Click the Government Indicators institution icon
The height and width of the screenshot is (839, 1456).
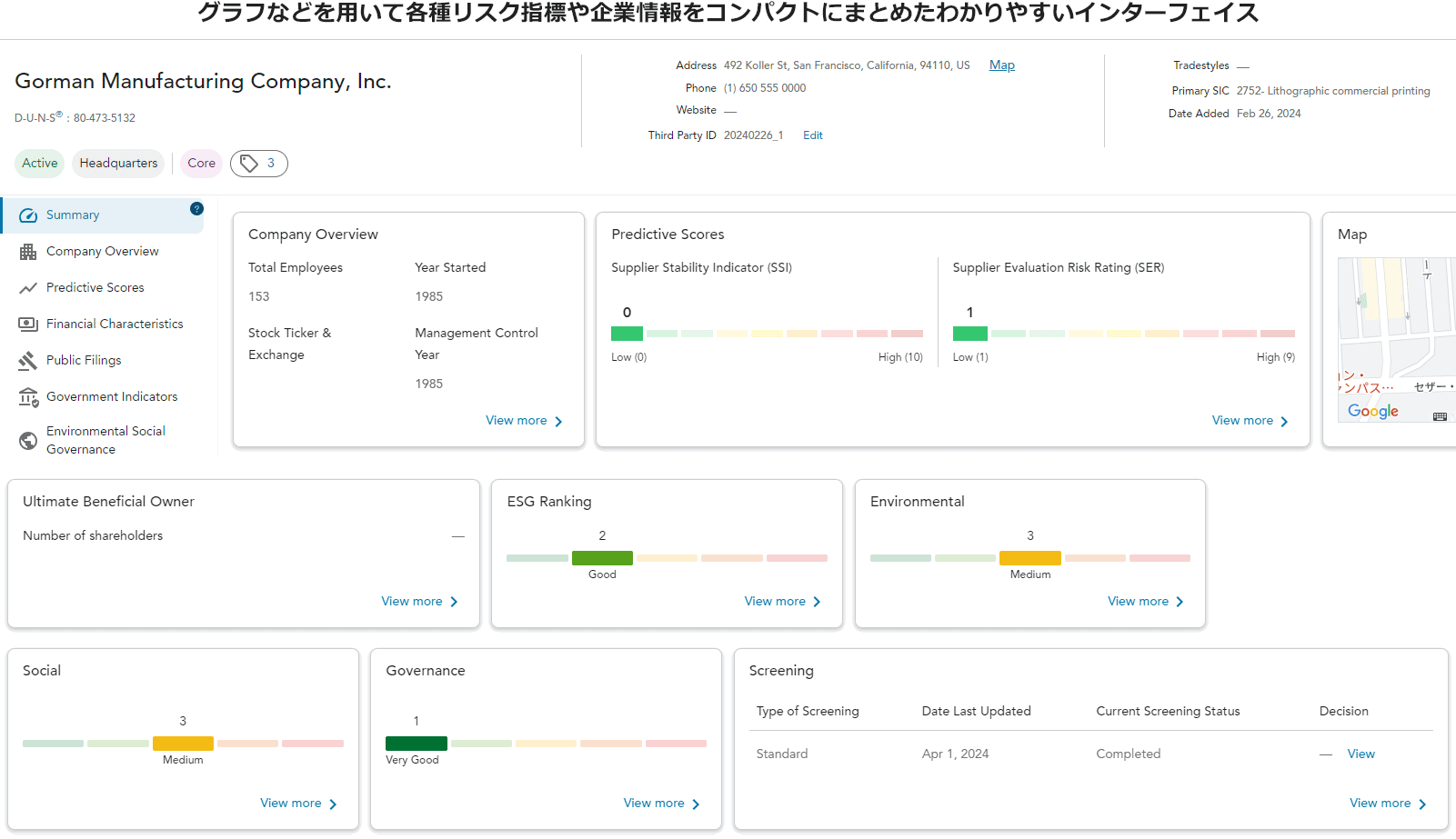pos(28,397)
